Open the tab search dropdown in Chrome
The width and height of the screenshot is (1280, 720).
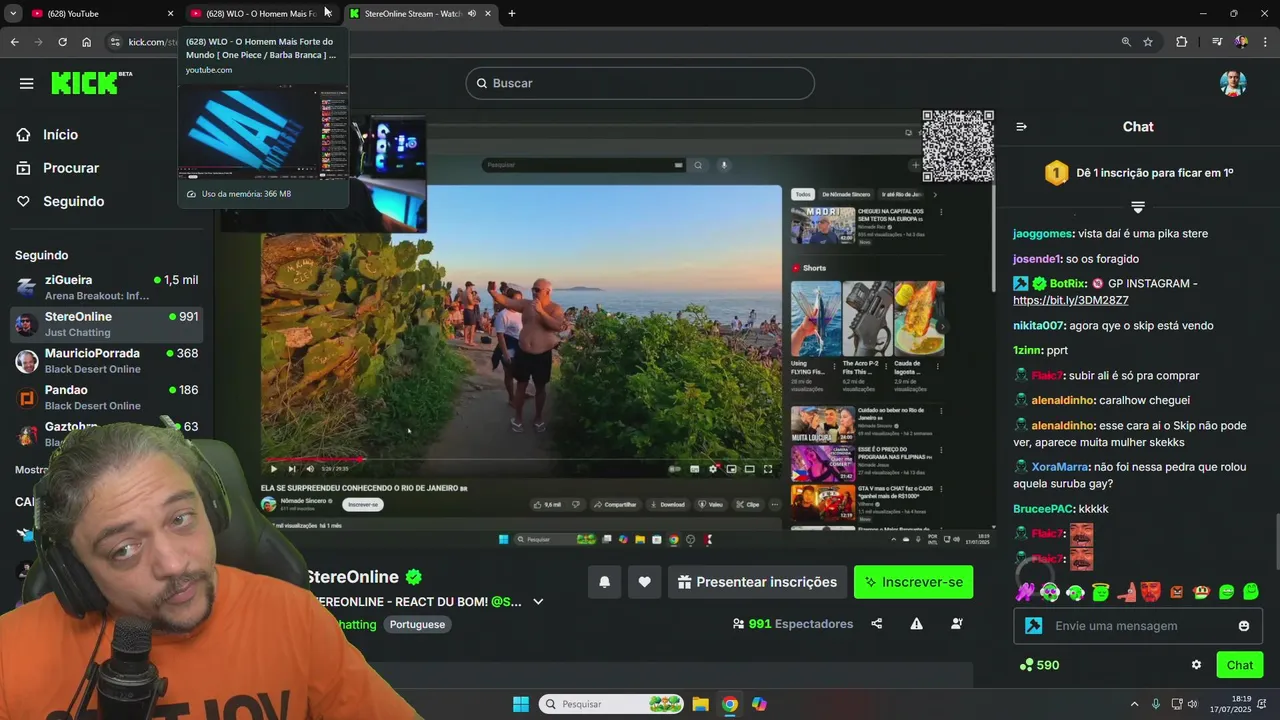[x=12, y=13]
